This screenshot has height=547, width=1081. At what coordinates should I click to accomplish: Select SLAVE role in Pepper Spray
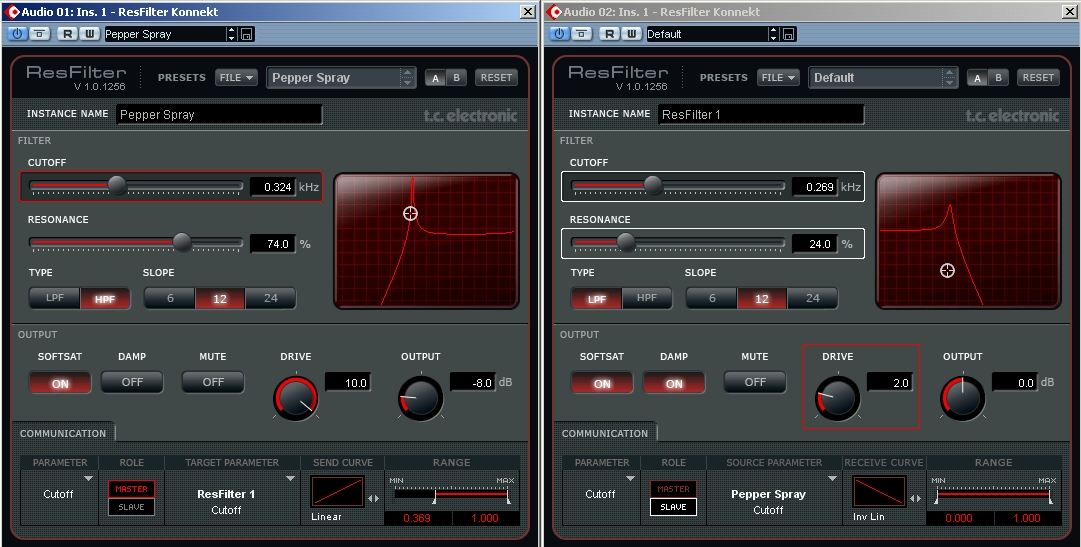click(x=132, y=507)
